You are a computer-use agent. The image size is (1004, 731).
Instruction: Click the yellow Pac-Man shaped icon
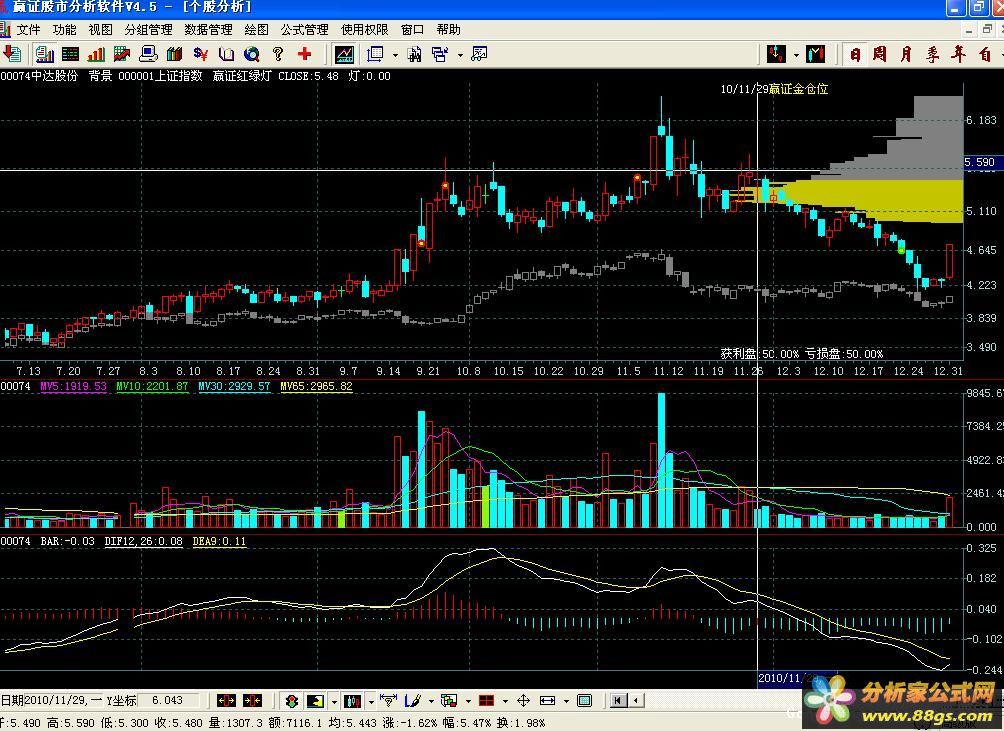click(316, 701)
